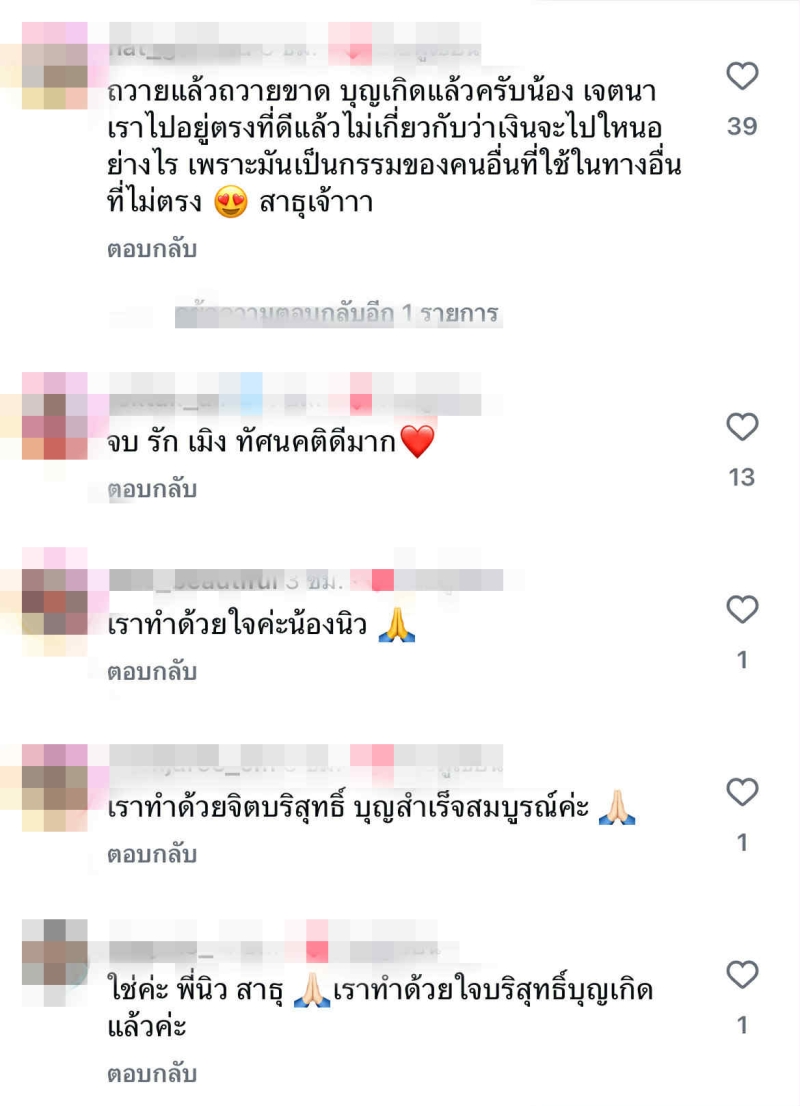View the 13 likes count

click(742, 478)
